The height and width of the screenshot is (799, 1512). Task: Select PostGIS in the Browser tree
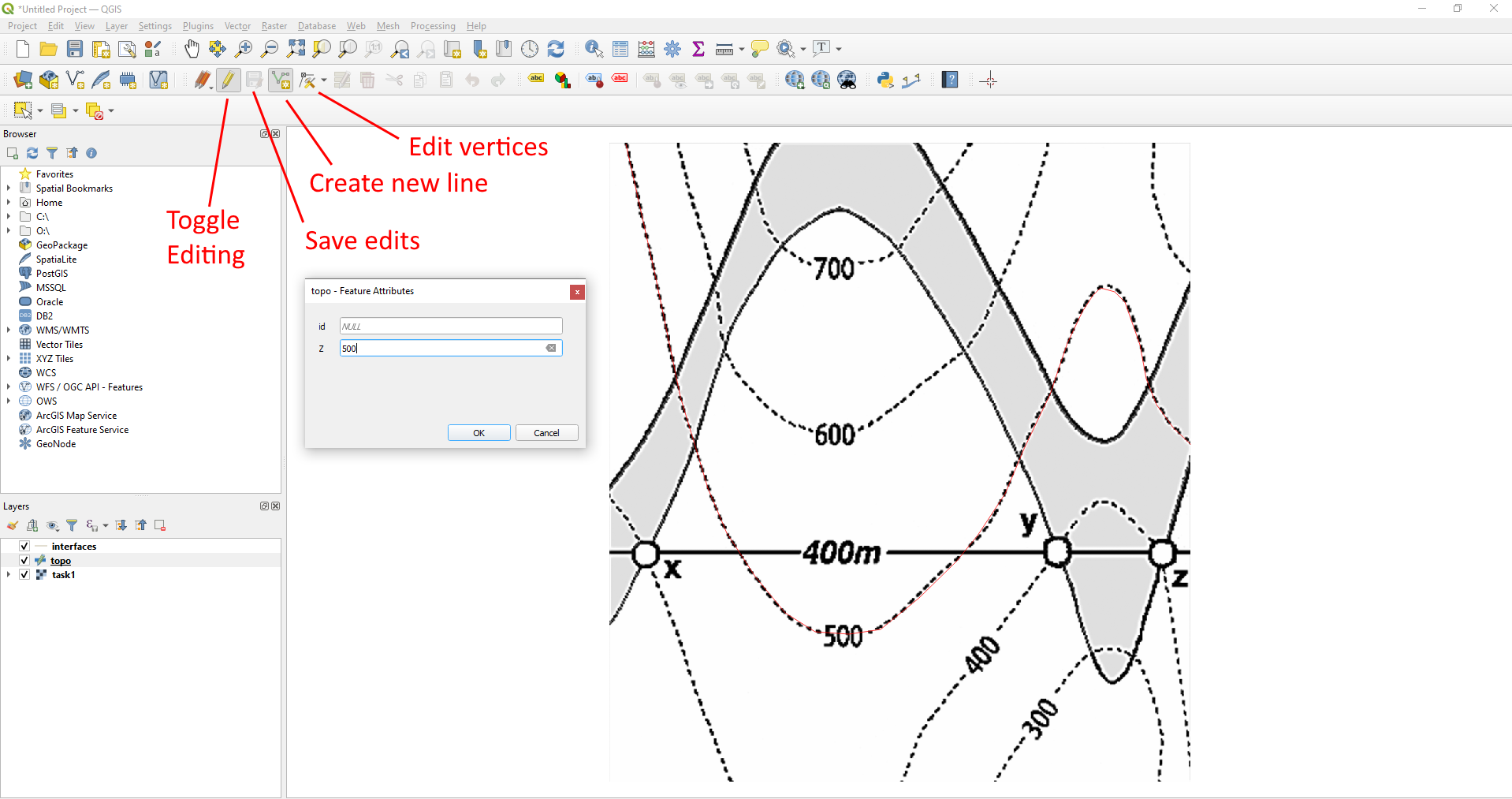pos(52,274)
